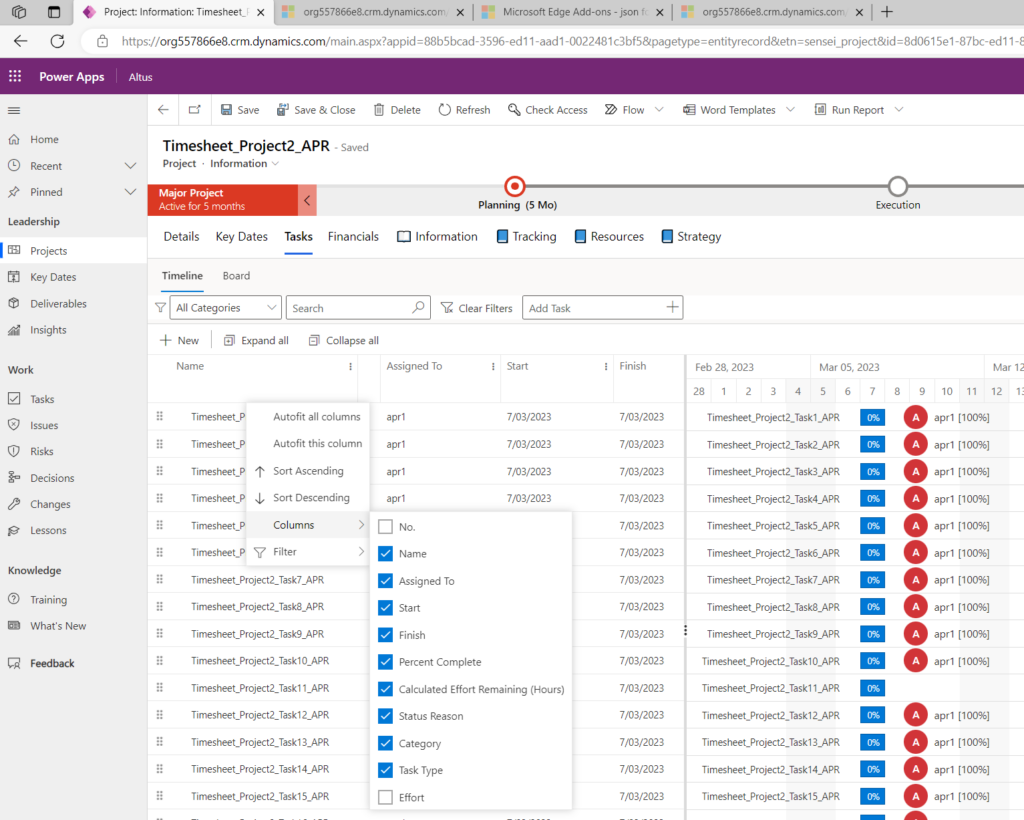Open the Board view tab

tap(236, 276)
